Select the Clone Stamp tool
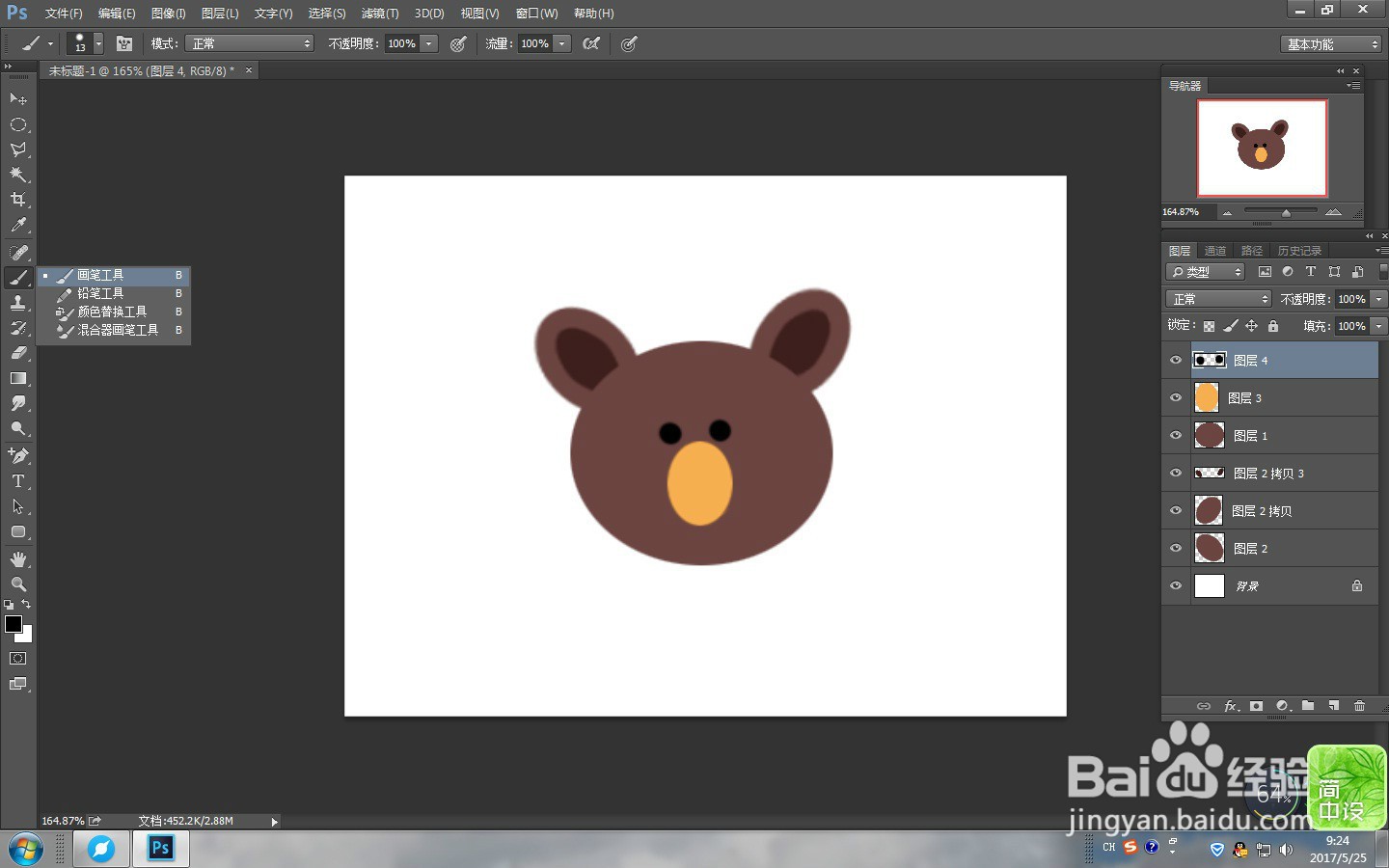Image resolution: width=1389 pixels, height=868 pixels. 18,303
